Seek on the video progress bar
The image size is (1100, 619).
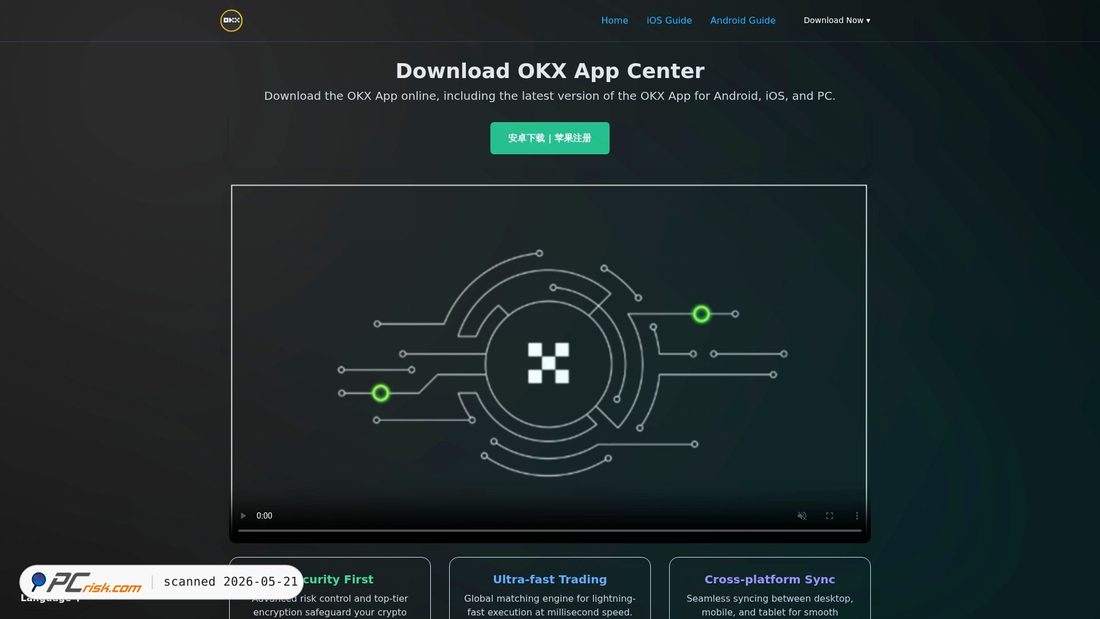point(550,531)
